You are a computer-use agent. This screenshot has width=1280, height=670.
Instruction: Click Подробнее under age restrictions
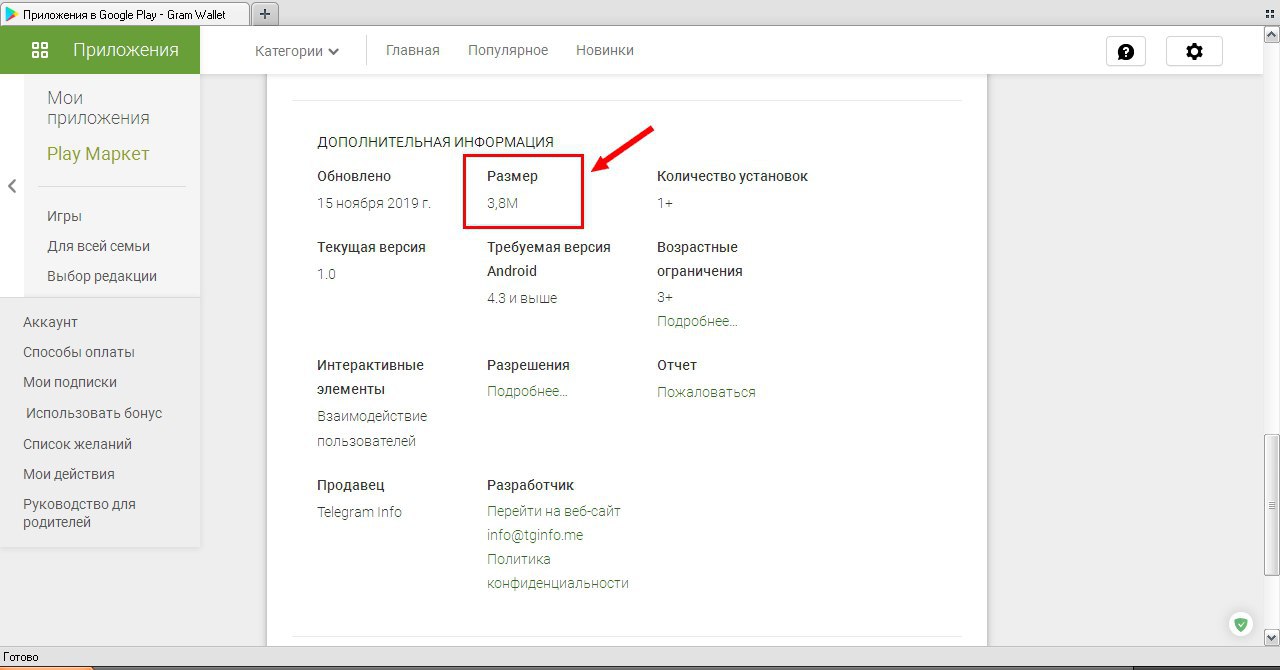(x=697, y=321)
